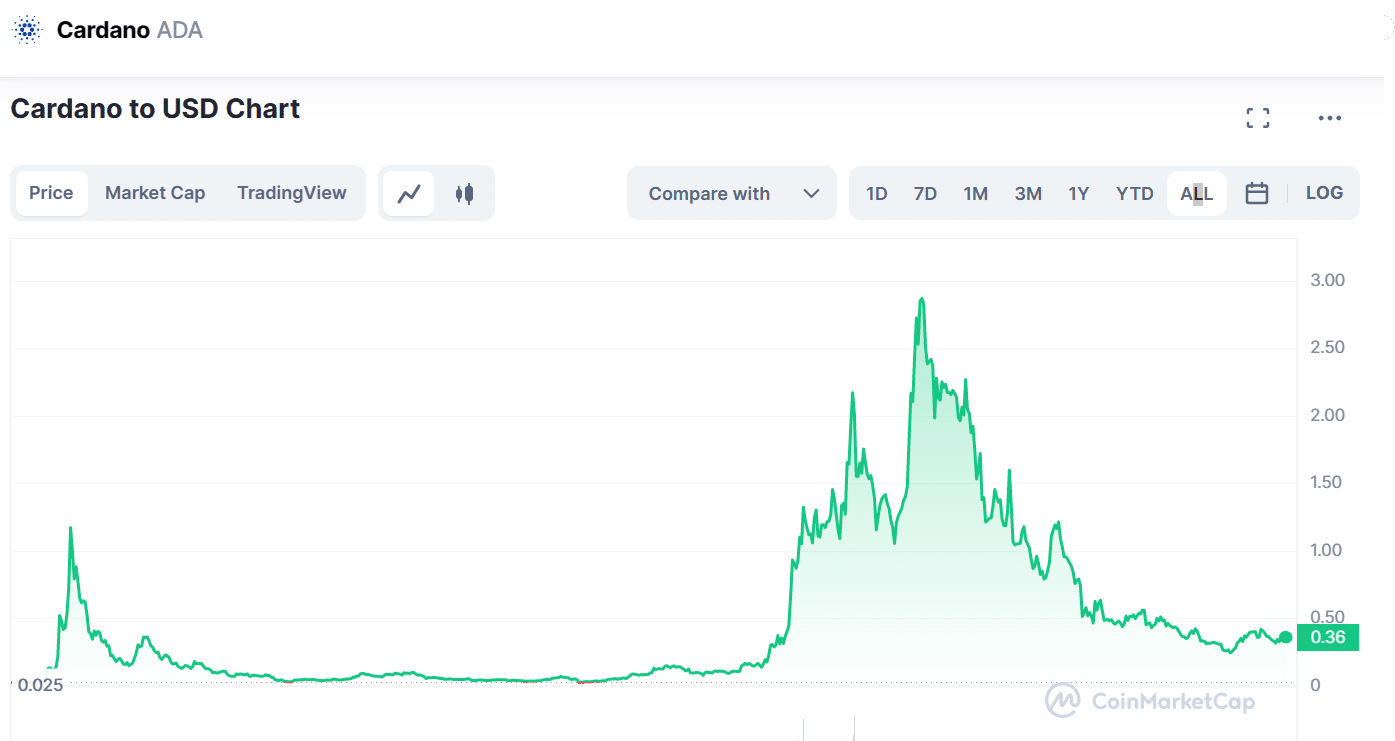Image resolution: width=1395 pixels, height=741 pixels.
Task: Switch to line chart view
Action: tap(409, 194)
